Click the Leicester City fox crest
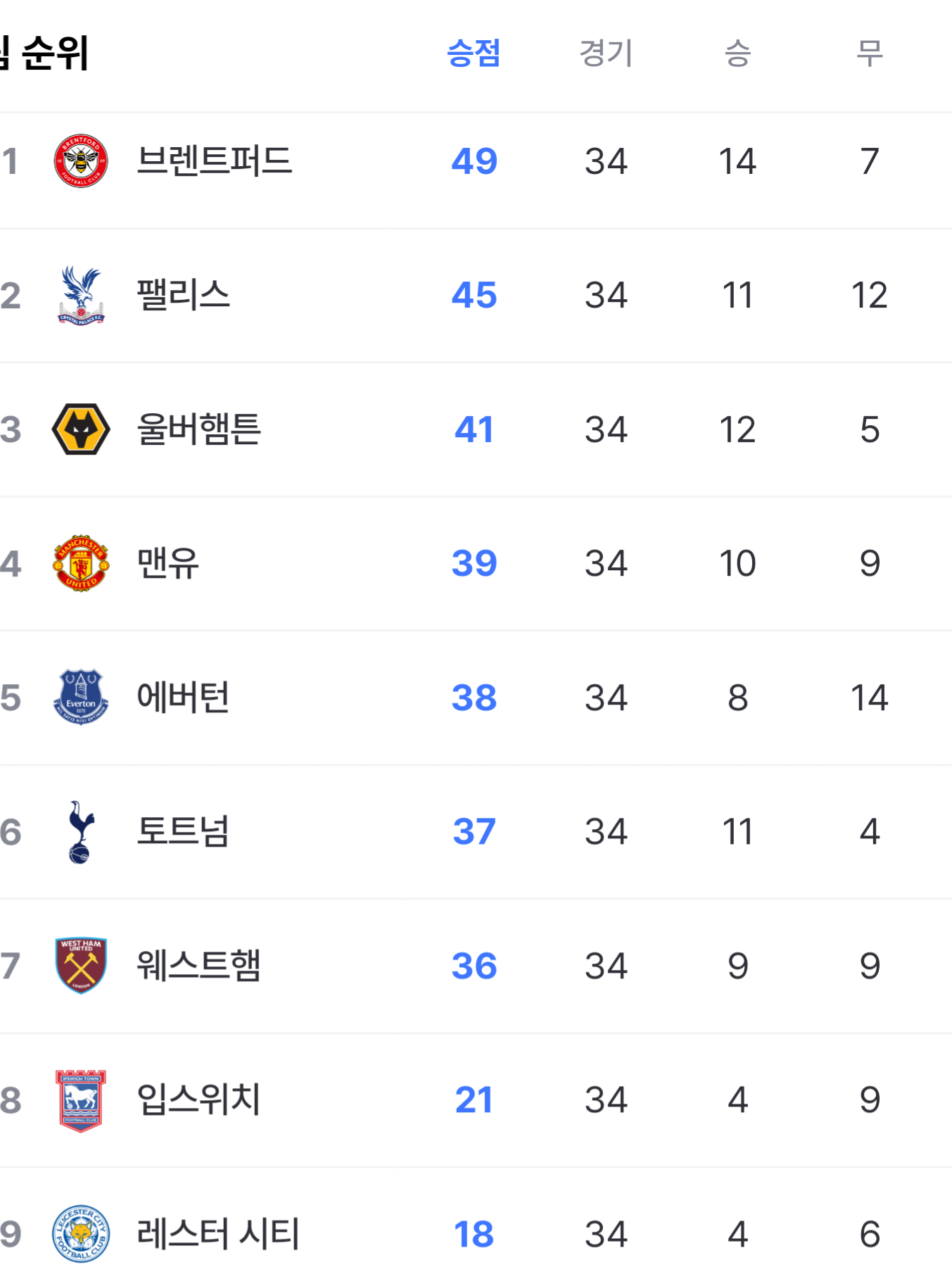This screenshot has height=1286, width=952. (81, 1233)
